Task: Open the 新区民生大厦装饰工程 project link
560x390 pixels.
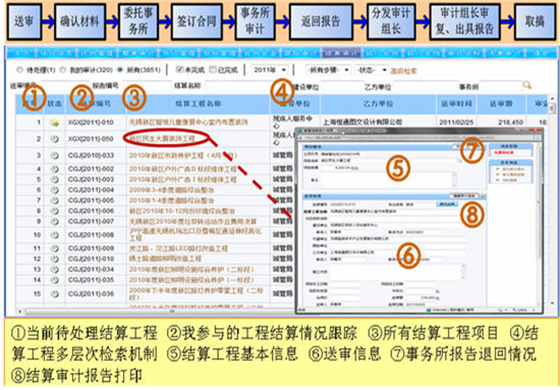Action: point(162,138)
